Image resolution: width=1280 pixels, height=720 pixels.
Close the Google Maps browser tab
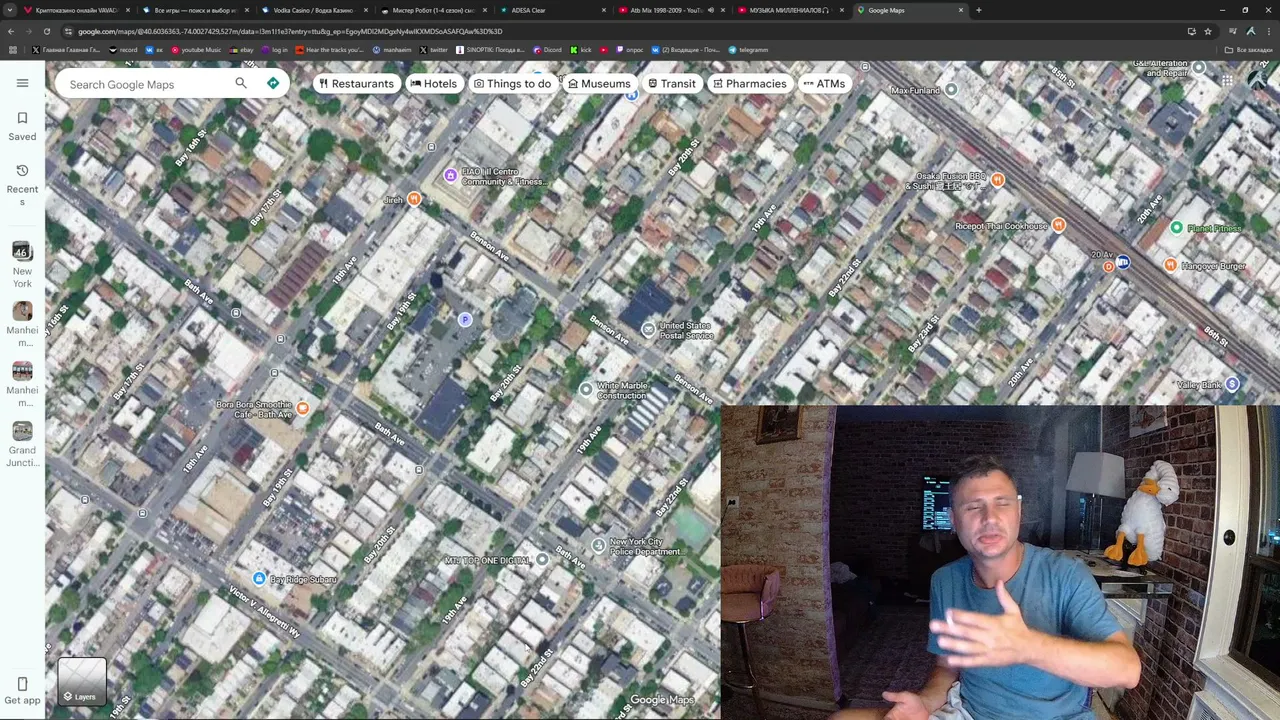point(961,10)
